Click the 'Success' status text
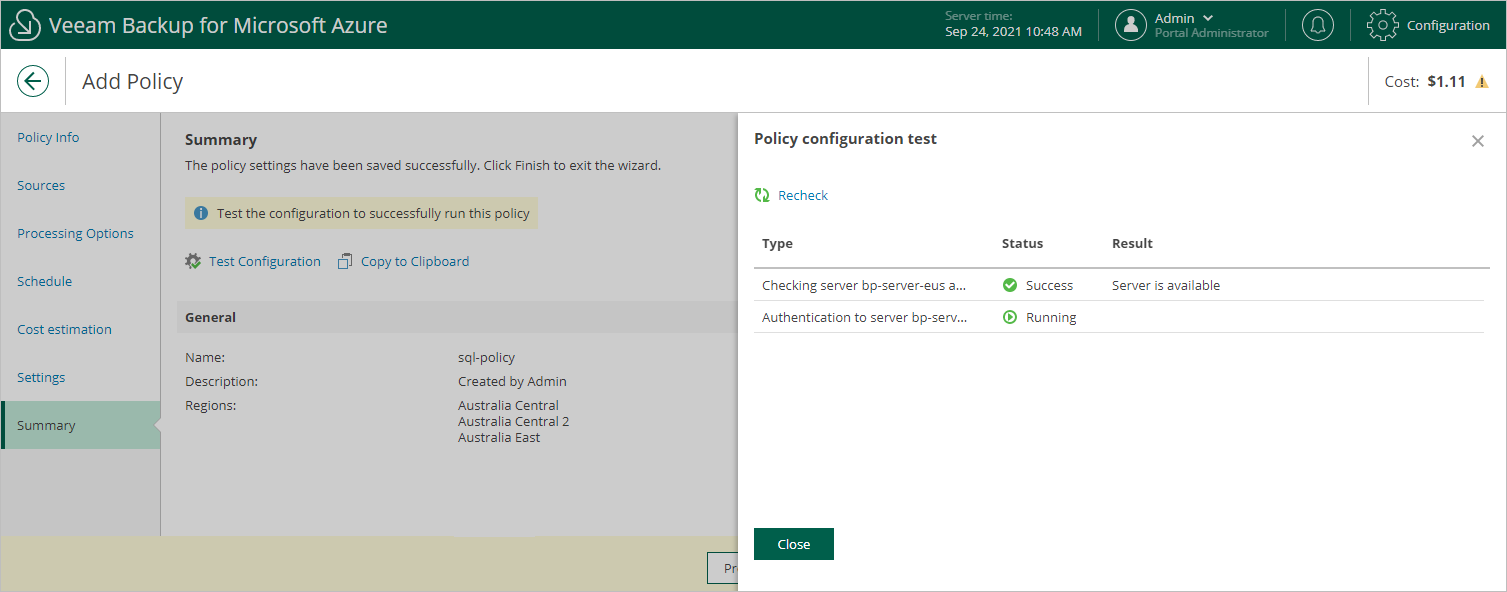Screen dimensions: 1507x592 click(x=1049, y=285)
